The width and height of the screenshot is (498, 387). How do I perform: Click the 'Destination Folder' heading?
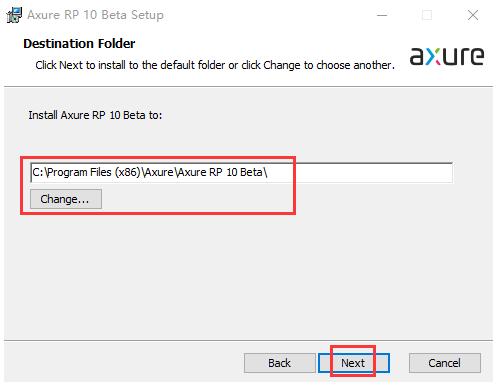[x=79, y=44]
